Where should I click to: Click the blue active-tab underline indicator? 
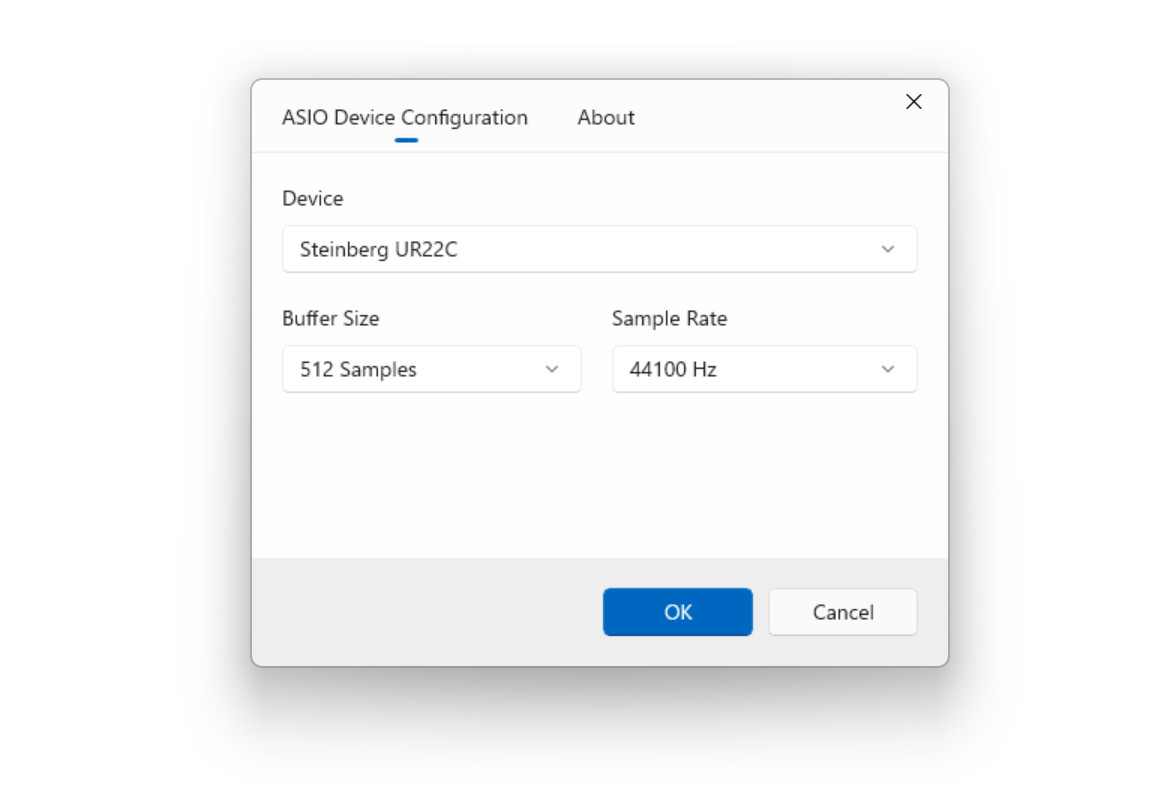pos(406,140)
